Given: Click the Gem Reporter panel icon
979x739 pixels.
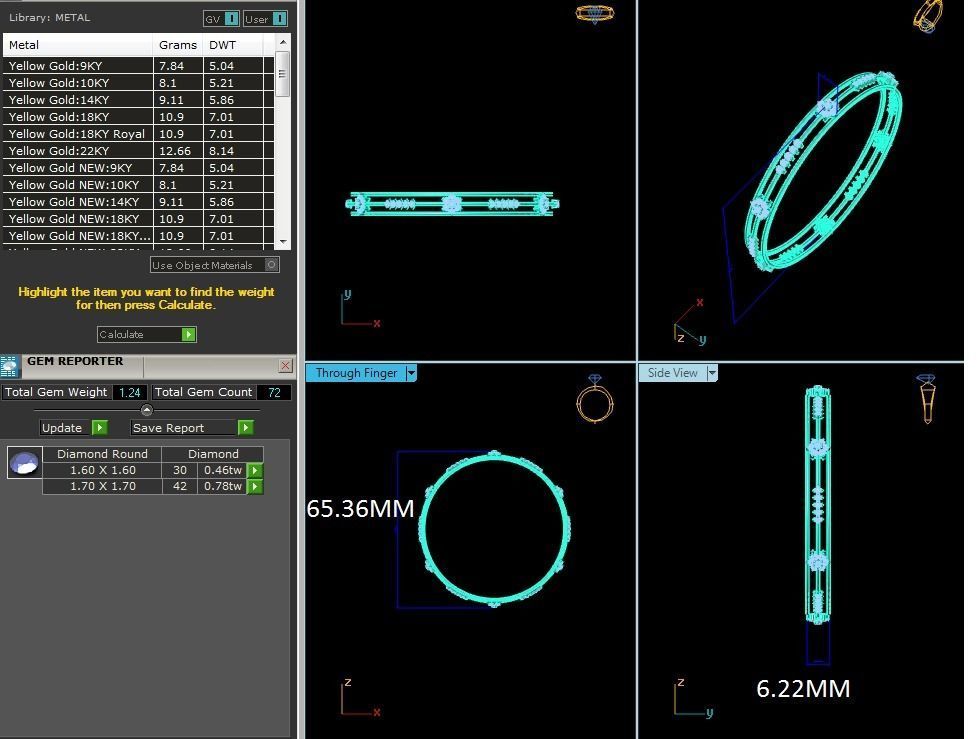Looking at the screenshot, I should pos(9,367).
